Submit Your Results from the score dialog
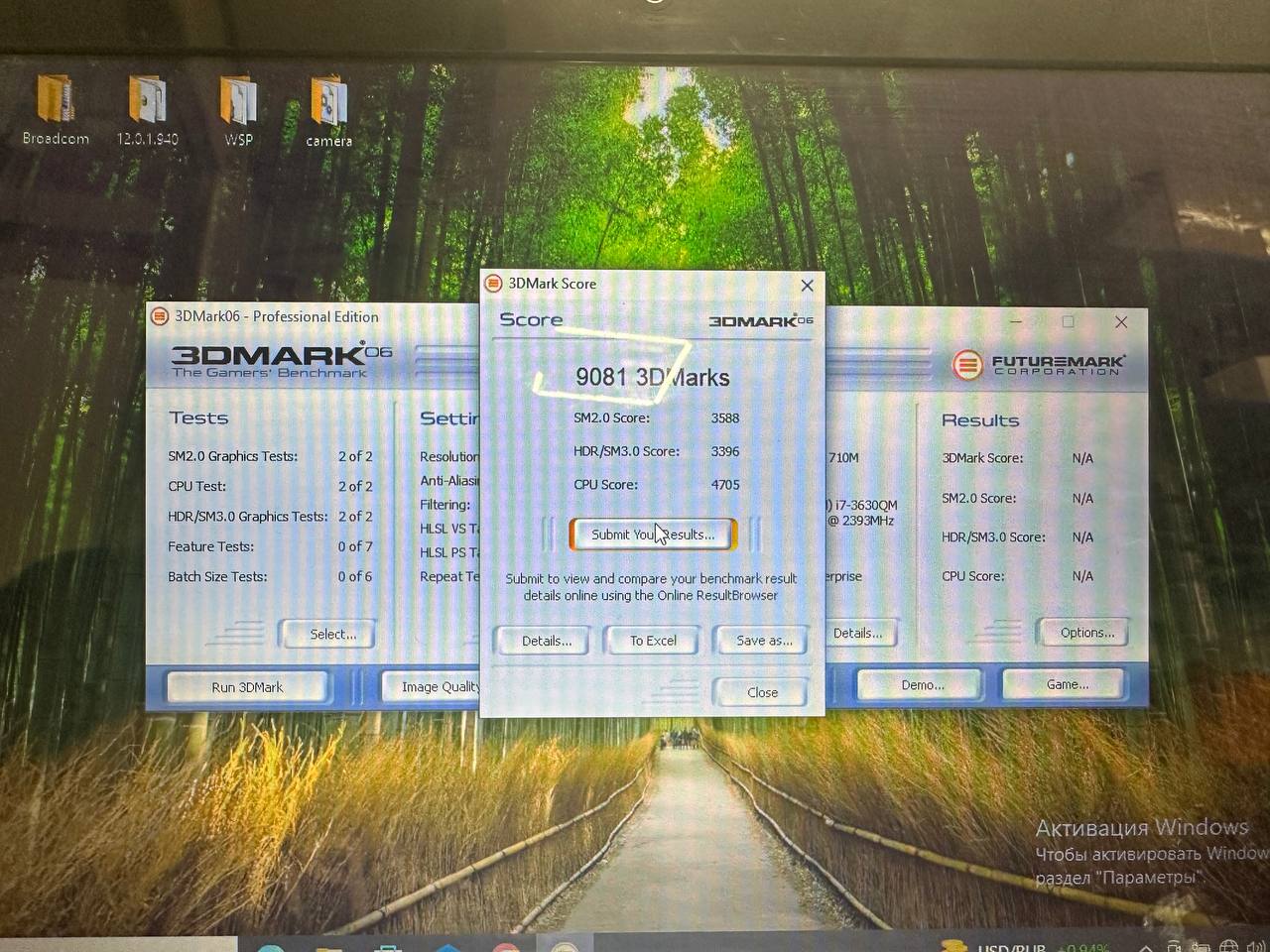1270x952 pixels. point(653,535)
